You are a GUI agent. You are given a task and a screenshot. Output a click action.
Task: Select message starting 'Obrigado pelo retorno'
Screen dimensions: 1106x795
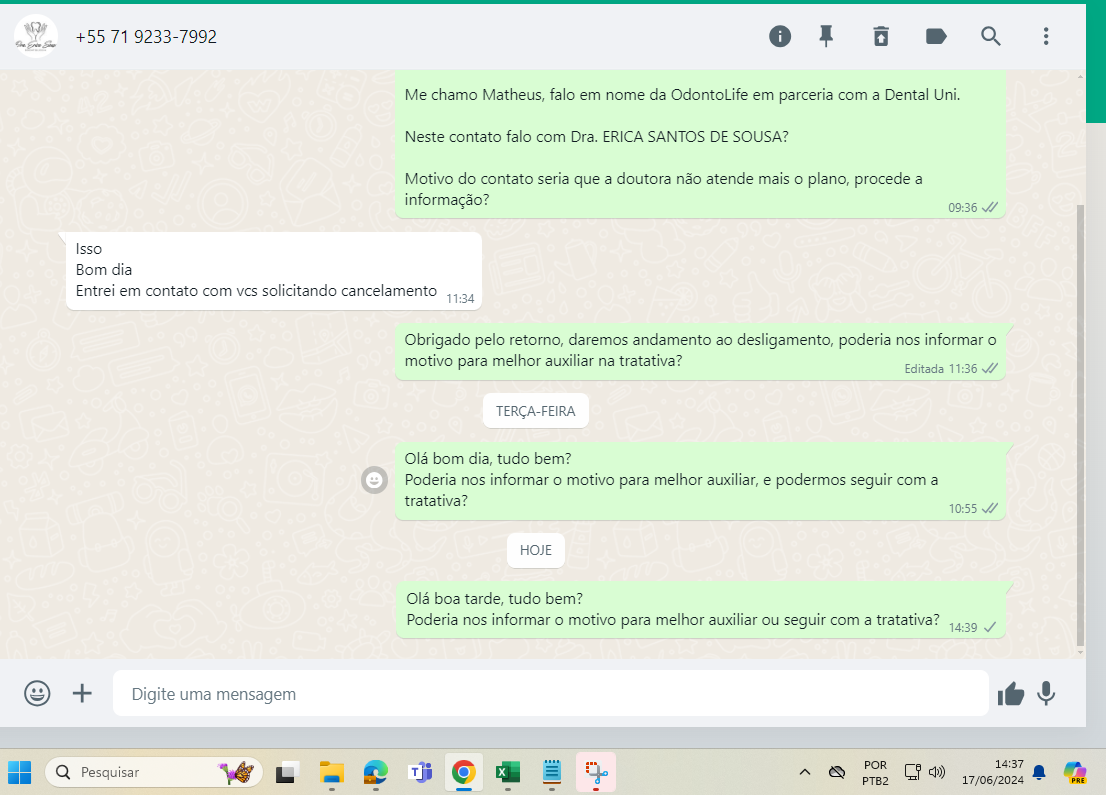pos(700,351)
